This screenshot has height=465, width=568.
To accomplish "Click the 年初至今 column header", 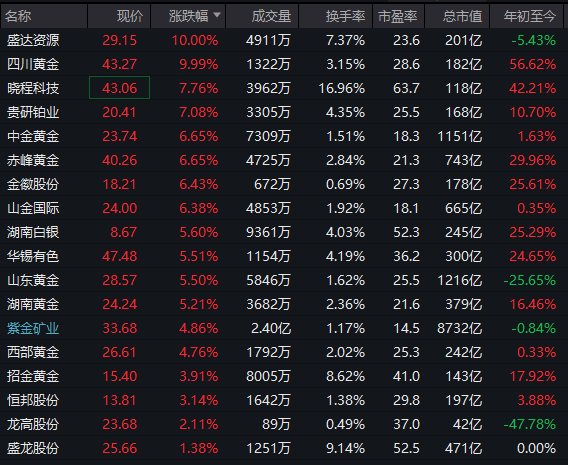I will pos(527,16).
